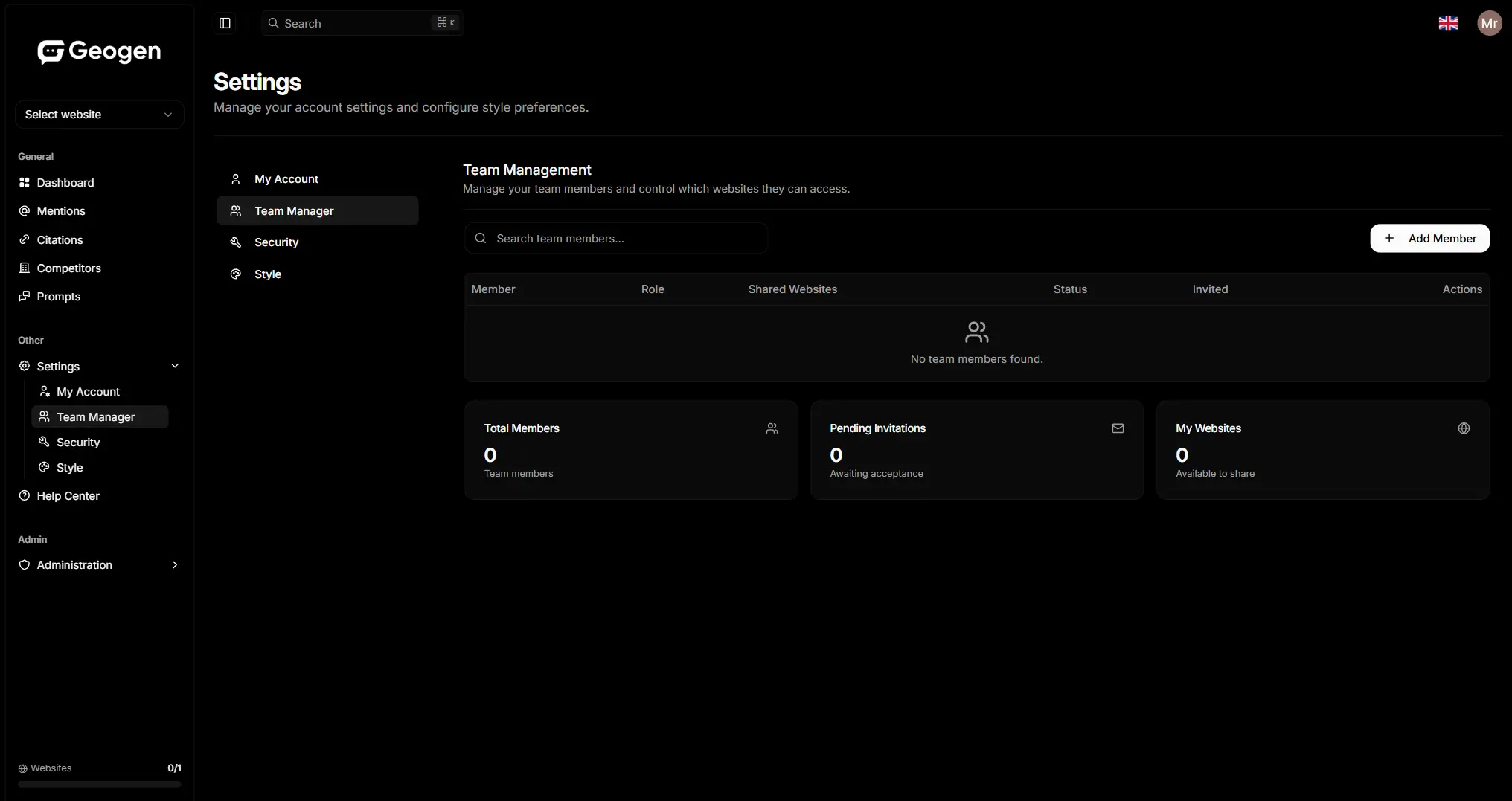Screen dimensions: 1512x801
Task: Click the Role column header
Action: [653, 289]
